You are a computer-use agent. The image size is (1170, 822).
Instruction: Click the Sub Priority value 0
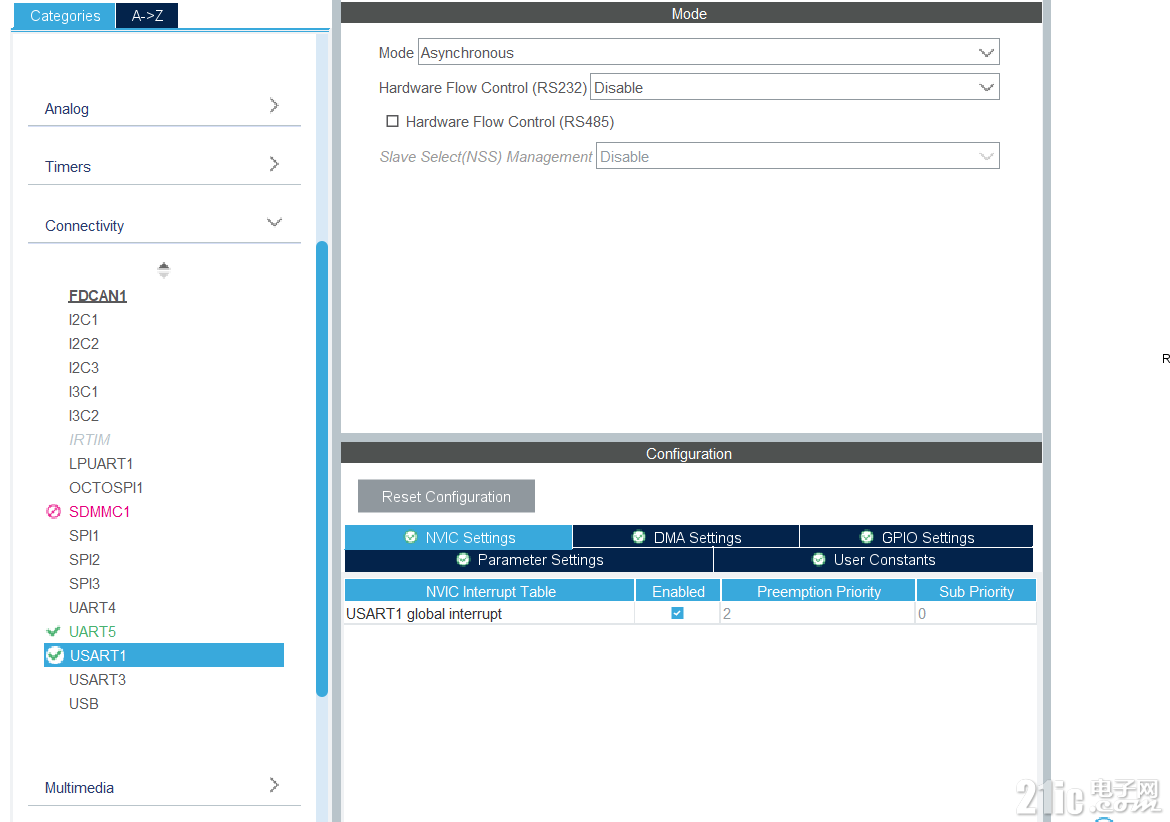976,613
